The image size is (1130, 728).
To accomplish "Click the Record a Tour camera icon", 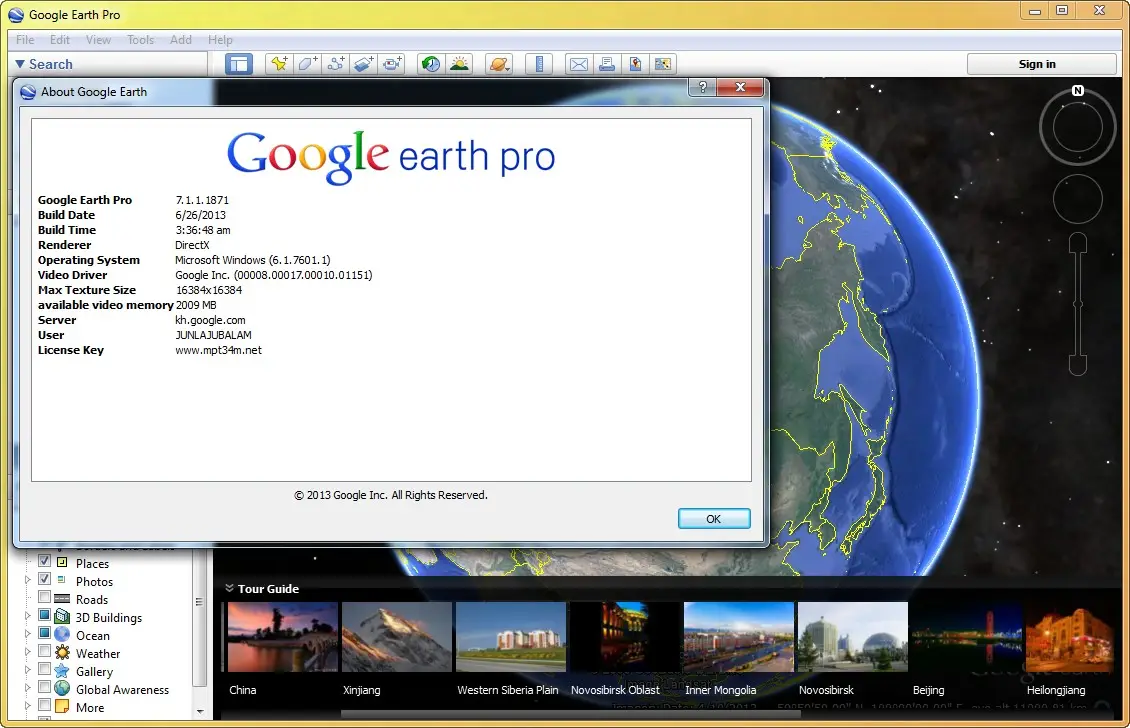I will [x=391, y=64].
